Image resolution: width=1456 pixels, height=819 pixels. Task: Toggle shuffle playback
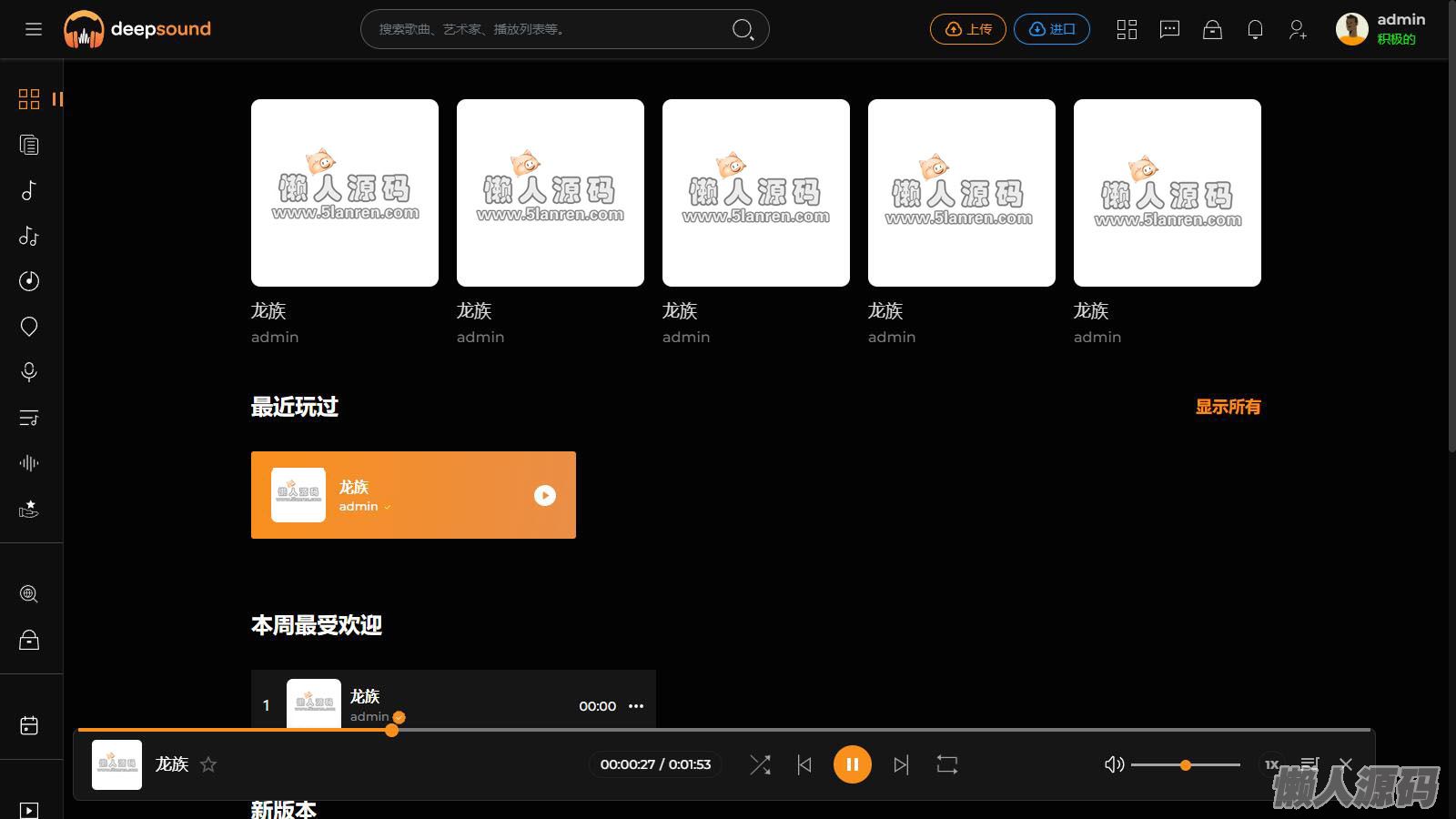[760, 764]
